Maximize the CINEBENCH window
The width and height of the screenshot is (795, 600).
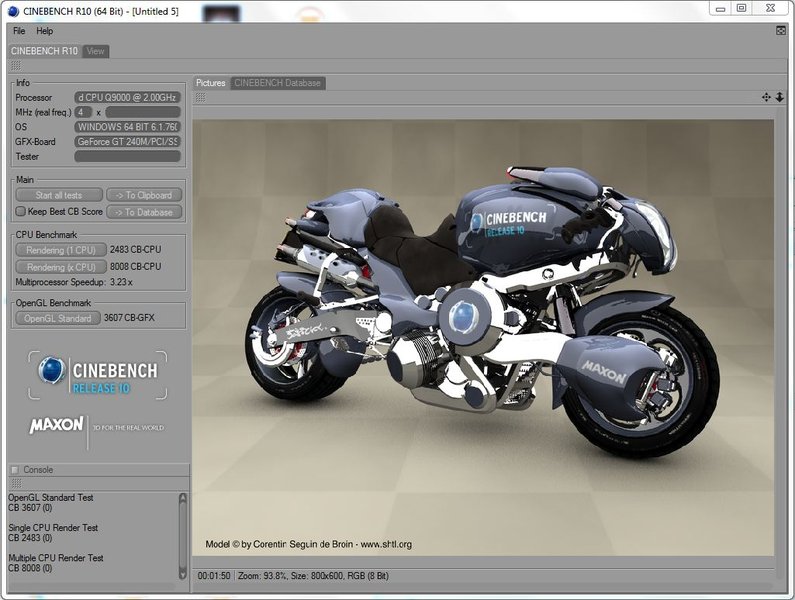click(741, 8)
